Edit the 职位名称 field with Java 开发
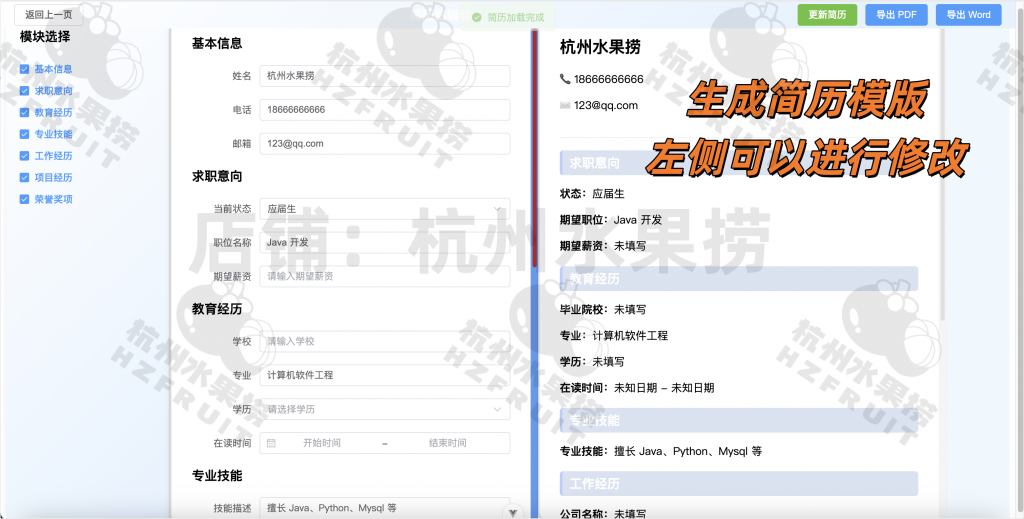The height and width of the screenshot is (519, 1024). 385,242
